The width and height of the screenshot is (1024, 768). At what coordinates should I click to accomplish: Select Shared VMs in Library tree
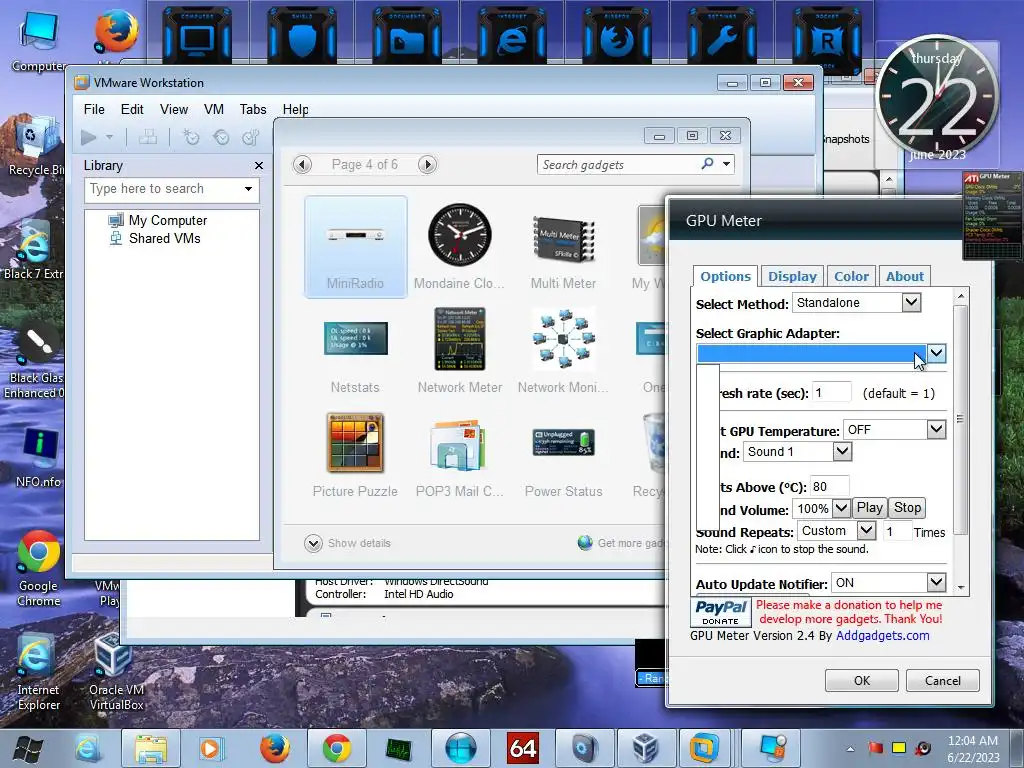point(165,238)
